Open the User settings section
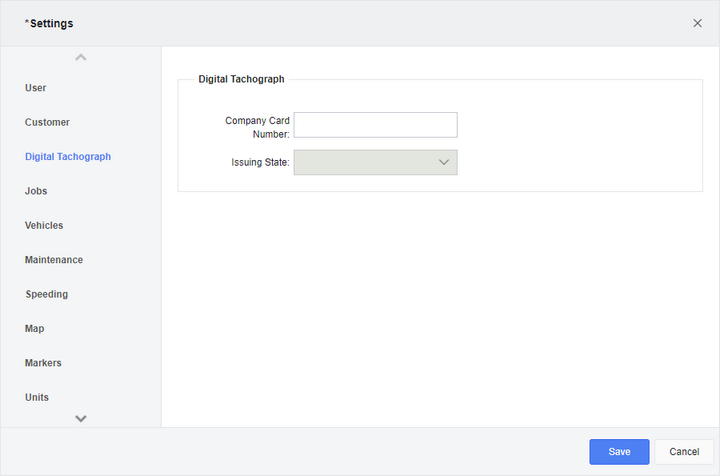 point(35,88)
